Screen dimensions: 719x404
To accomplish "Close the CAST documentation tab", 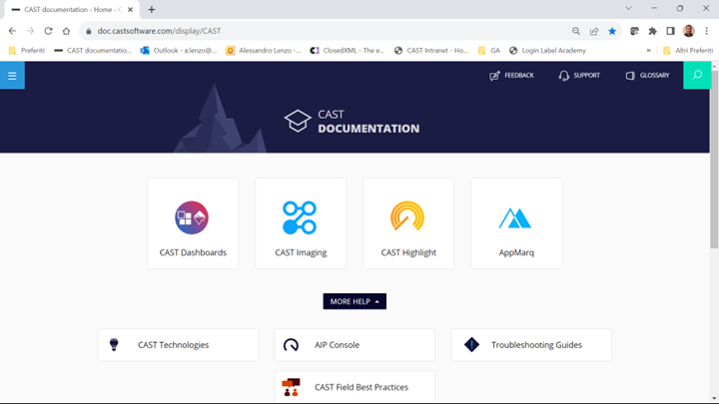I will pyautogui.click(x=130, y=10).
